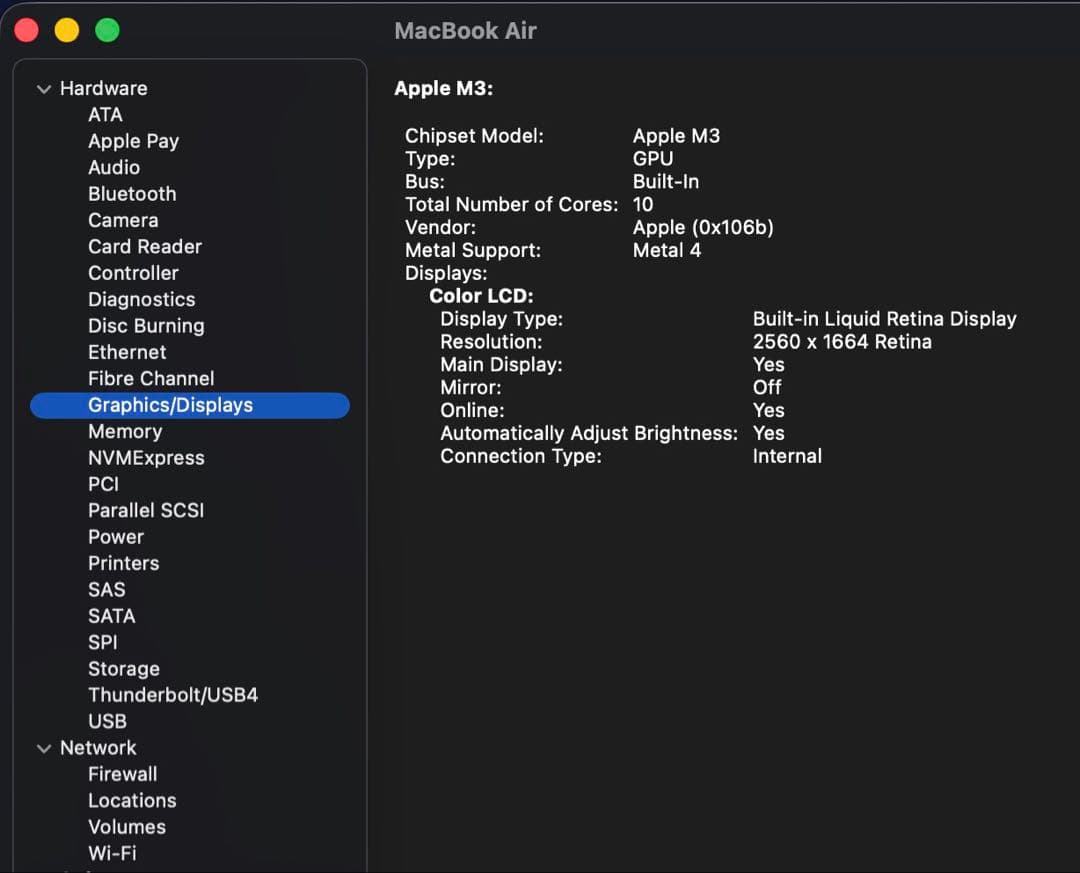Select Disc Burning entry
Image resolution: width=1080 pixels, height=873 pixels.
pyautogui.click(x=146, y=326)
